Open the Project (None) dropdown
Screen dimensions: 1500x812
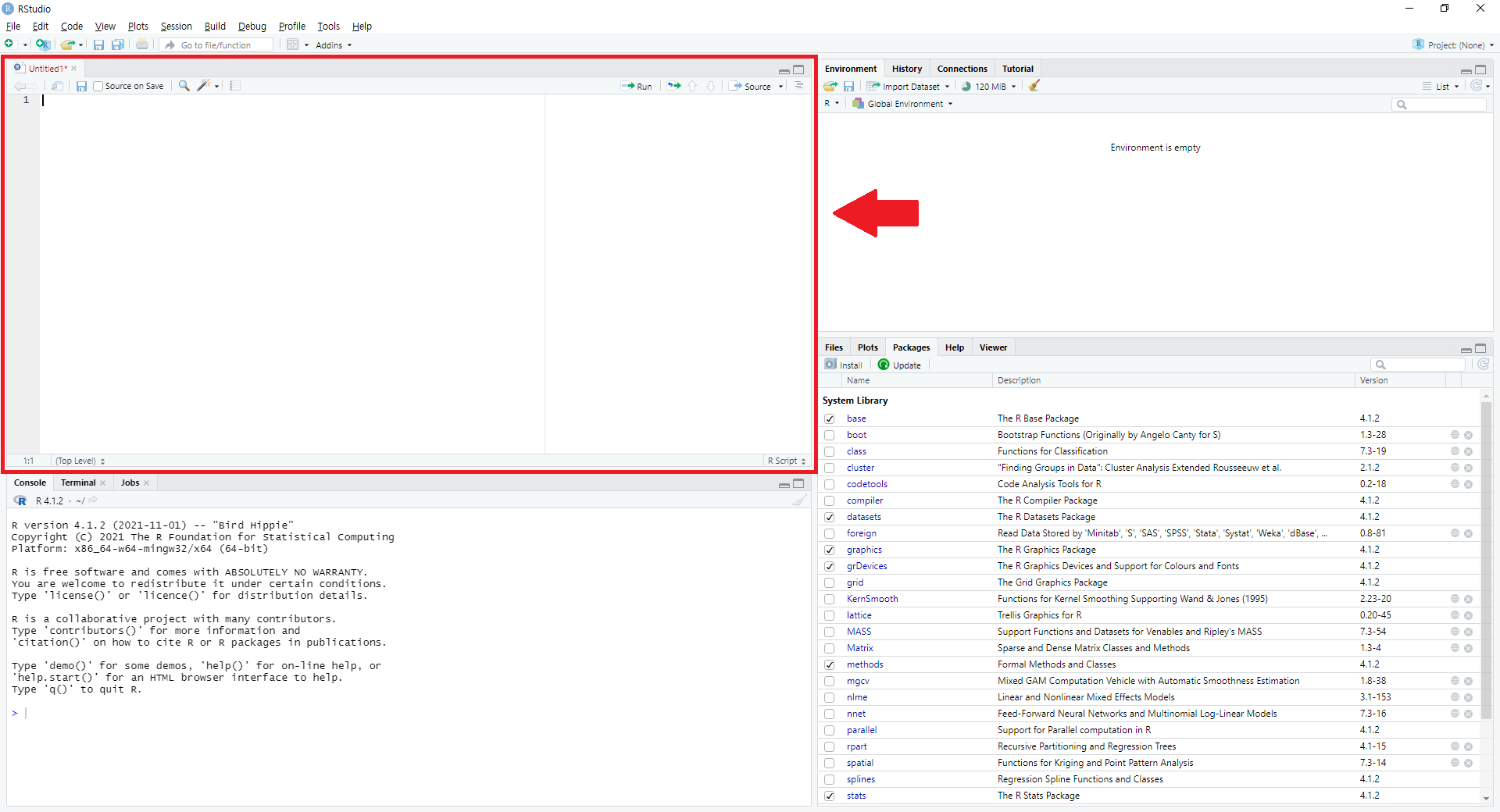coord(1453,45)
